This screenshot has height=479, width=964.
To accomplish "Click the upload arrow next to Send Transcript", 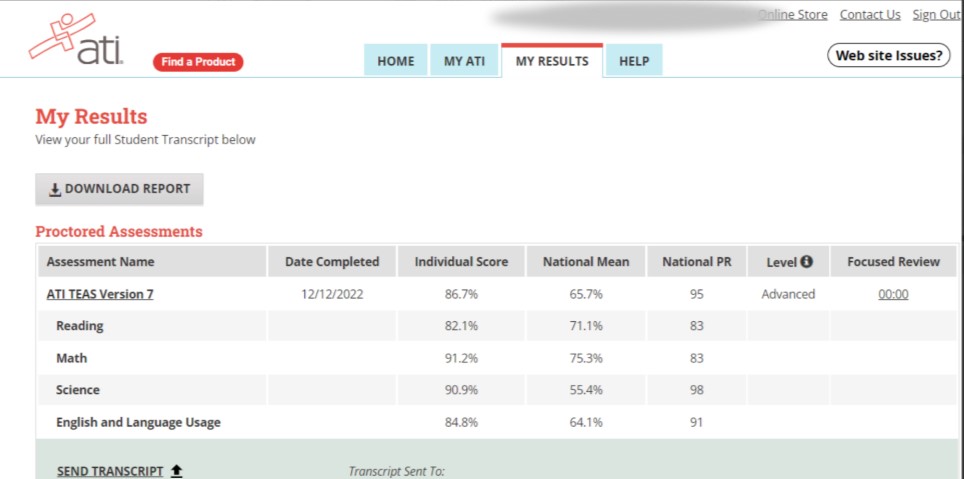I will coord(176,471).
